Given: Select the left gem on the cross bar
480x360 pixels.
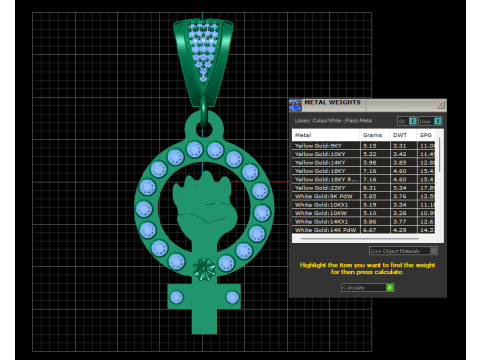Looking at the screenshot, I should click(x=176, y=297).
